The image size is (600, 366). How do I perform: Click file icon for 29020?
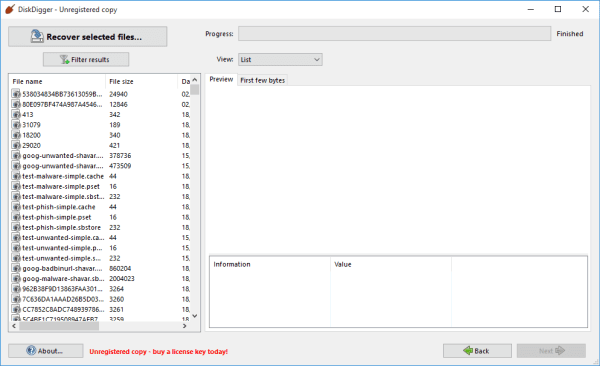click(x=16, y=145)
